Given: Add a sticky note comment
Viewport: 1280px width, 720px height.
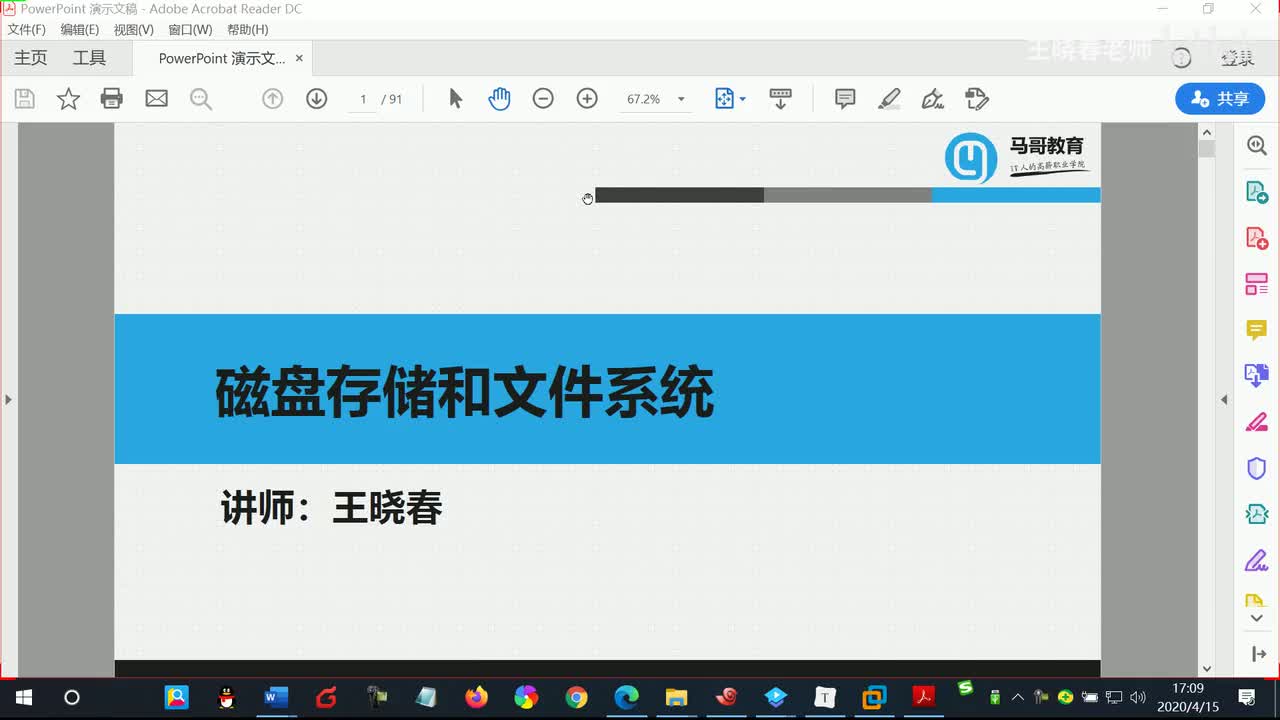Looking at the screenshot, I should tap(845, 99).
